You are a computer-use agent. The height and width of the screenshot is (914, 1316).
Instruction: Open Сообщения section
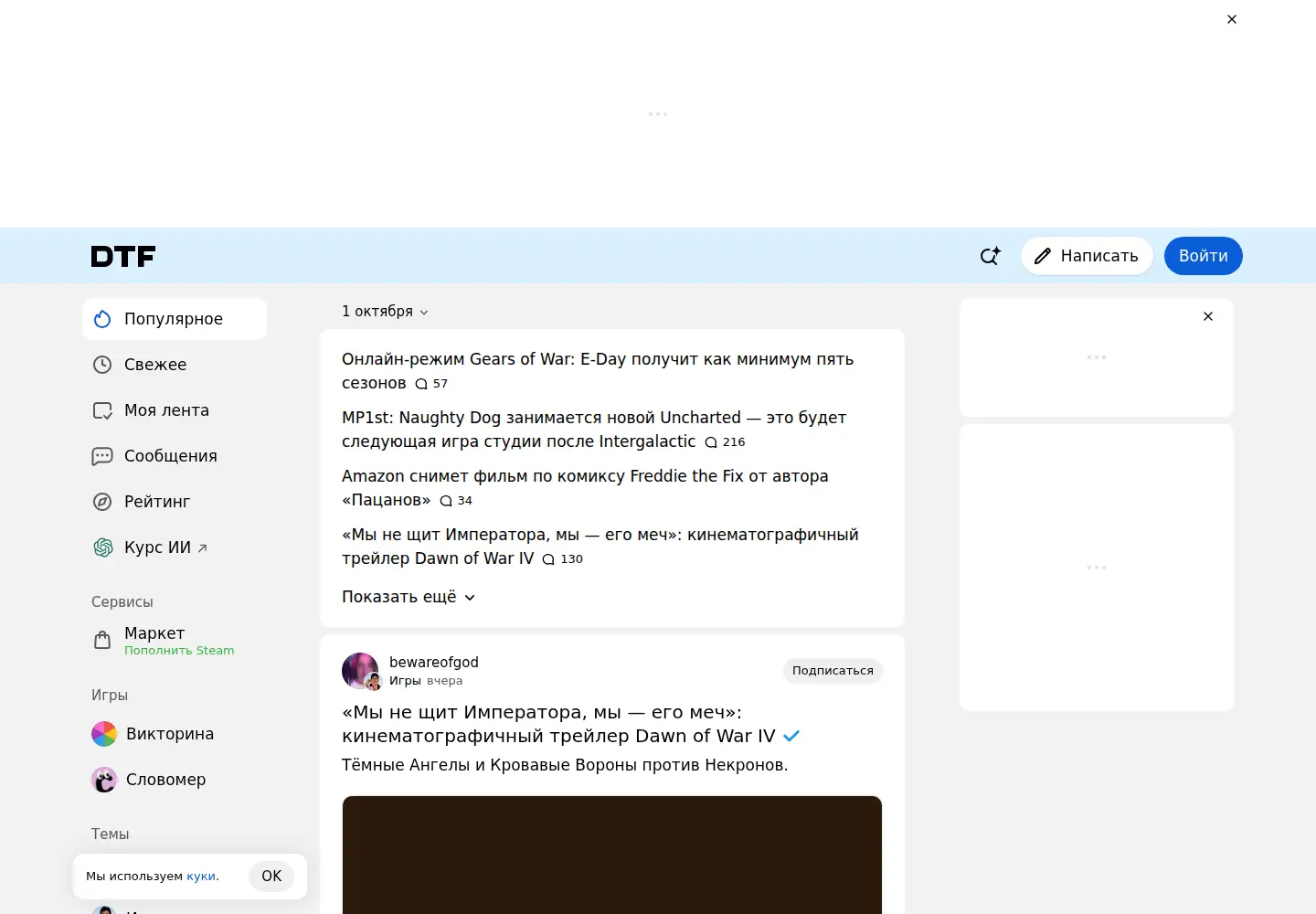click(175, 456)
